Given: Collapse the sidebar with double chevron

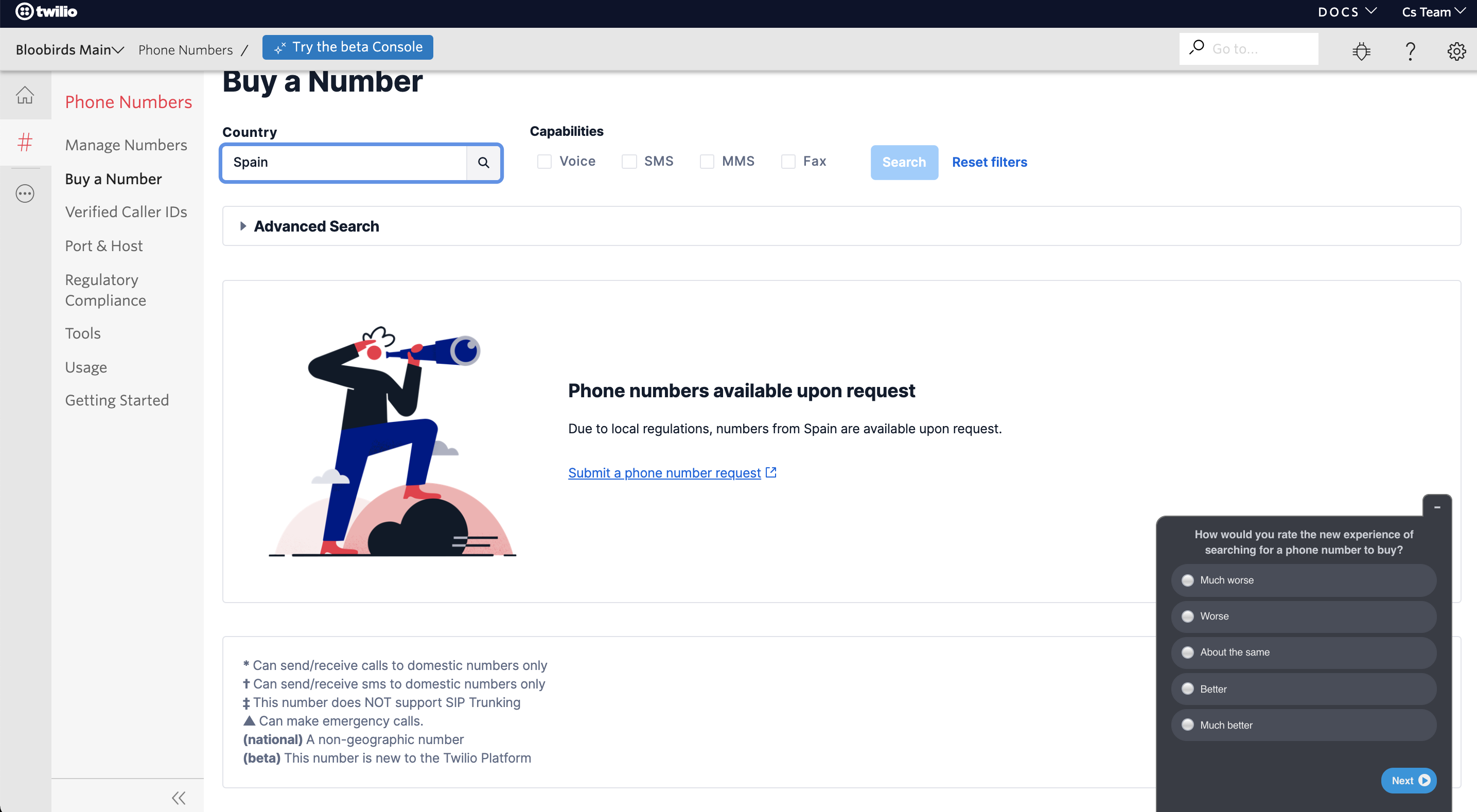Looking at the screenshot, I should click(178, 798).
